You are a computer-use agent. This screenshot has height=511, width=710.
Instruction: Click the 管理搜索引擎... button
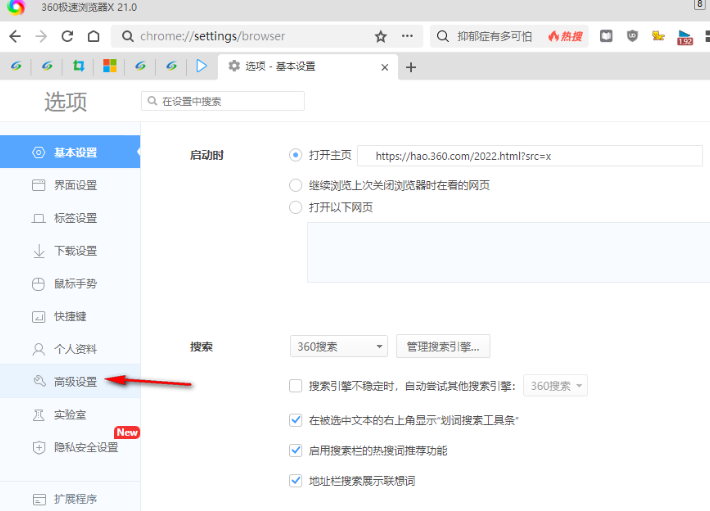click(x=443, y=347)
